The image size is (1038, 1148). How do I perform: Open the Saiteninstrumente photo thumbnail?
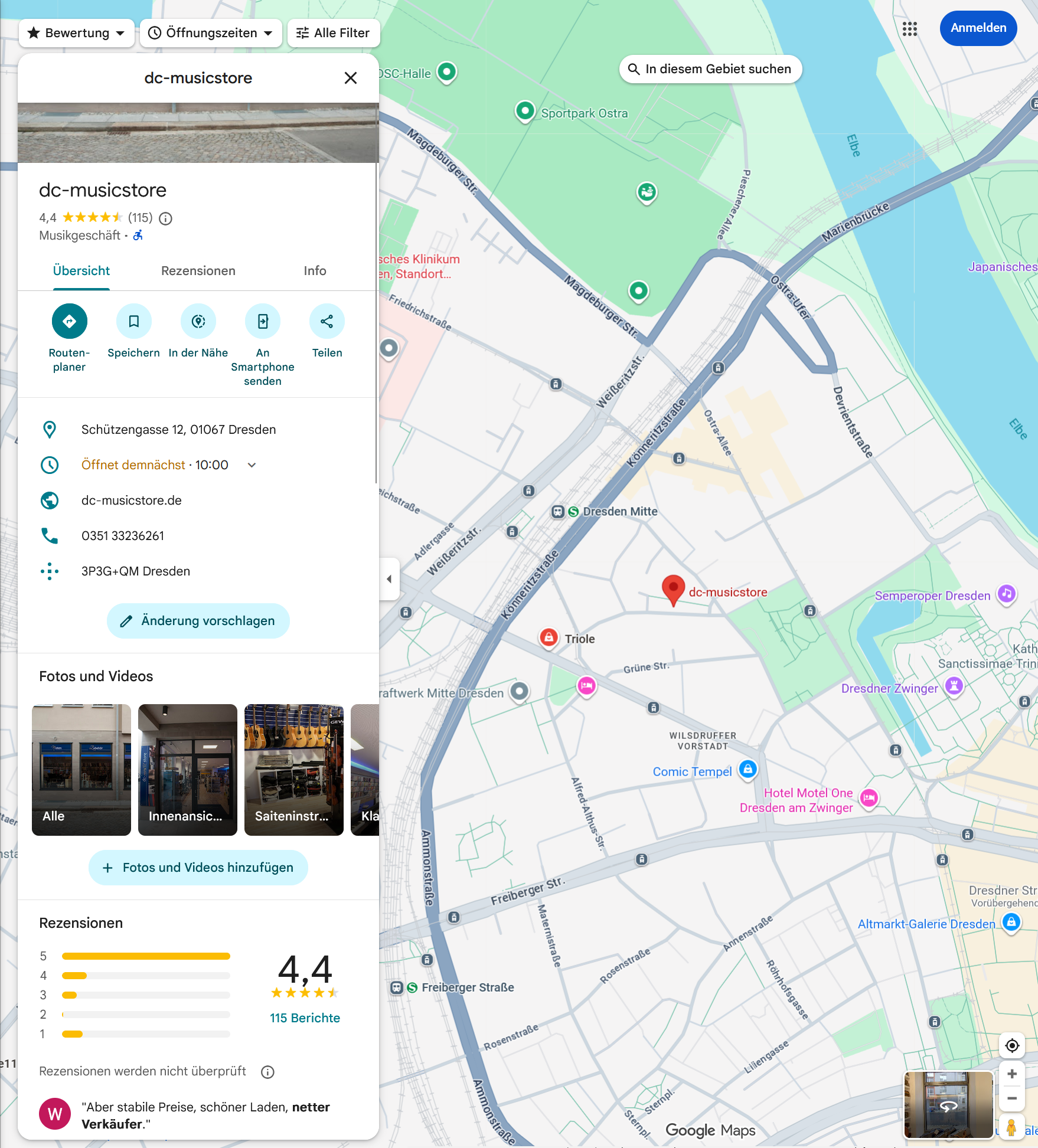point(293,770)
